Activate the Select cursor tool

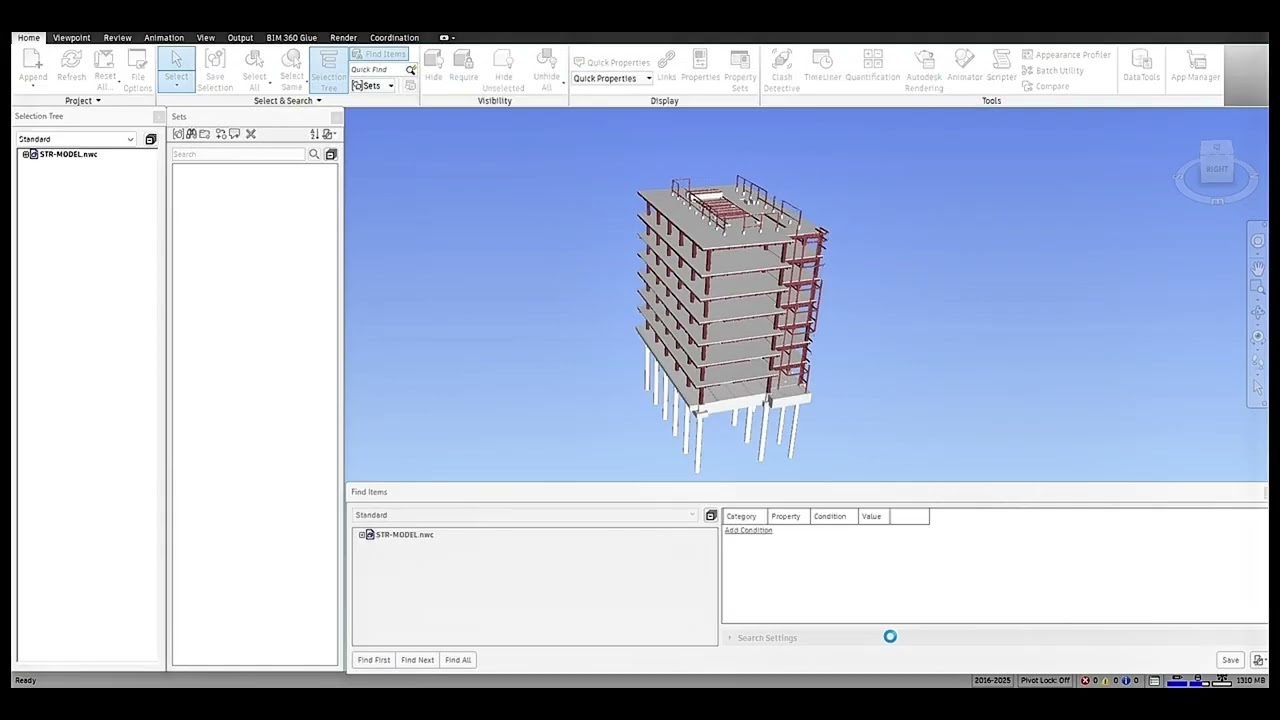pyautogui.click(x=176, y=67)
